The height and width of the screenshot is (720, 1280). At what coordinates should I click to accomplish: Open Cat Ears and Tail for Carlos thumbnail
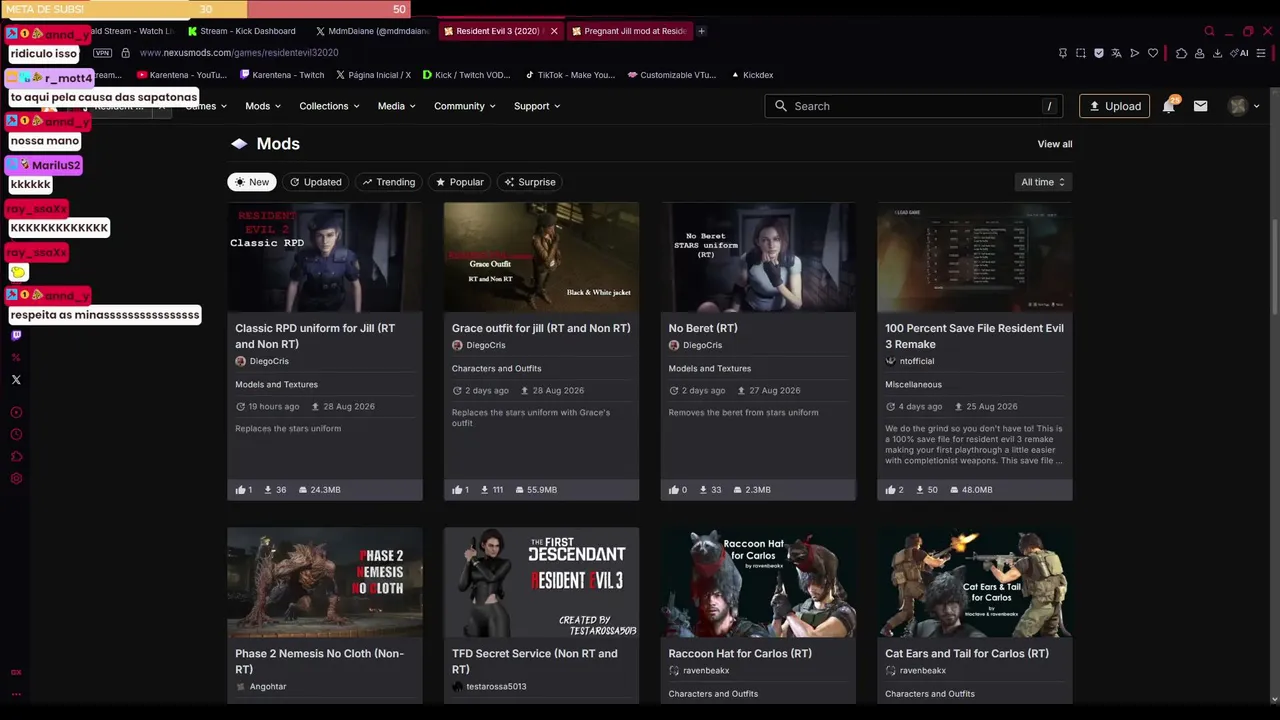pyautogui.click(x=975, y=583)
